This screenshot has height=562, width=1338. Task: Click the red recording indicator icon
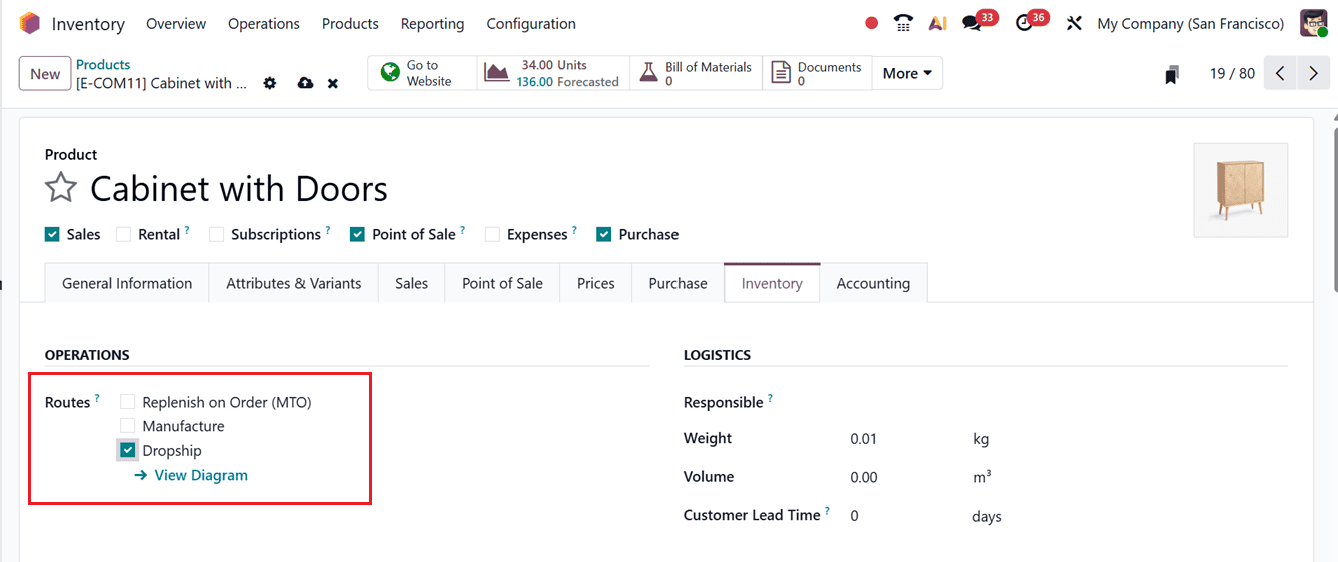pos(871,23)
